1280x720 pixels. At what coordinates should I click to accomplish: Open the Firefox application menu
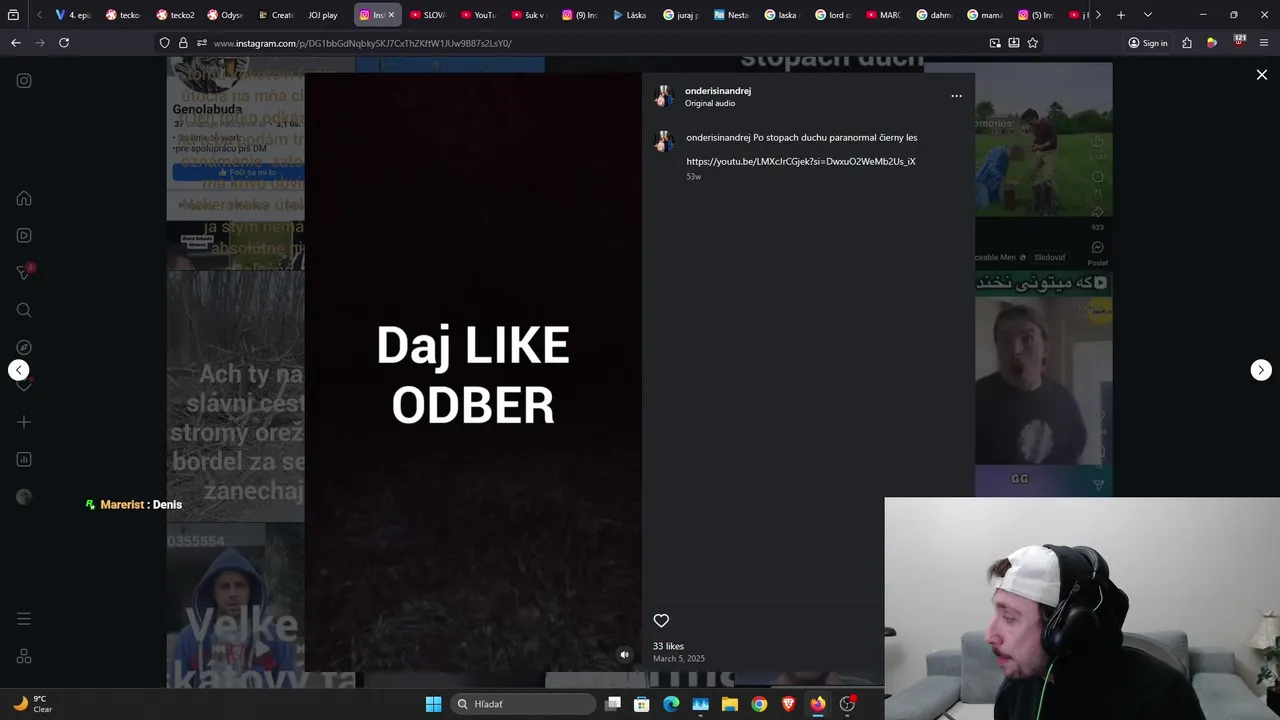(x=1264, y=43)
